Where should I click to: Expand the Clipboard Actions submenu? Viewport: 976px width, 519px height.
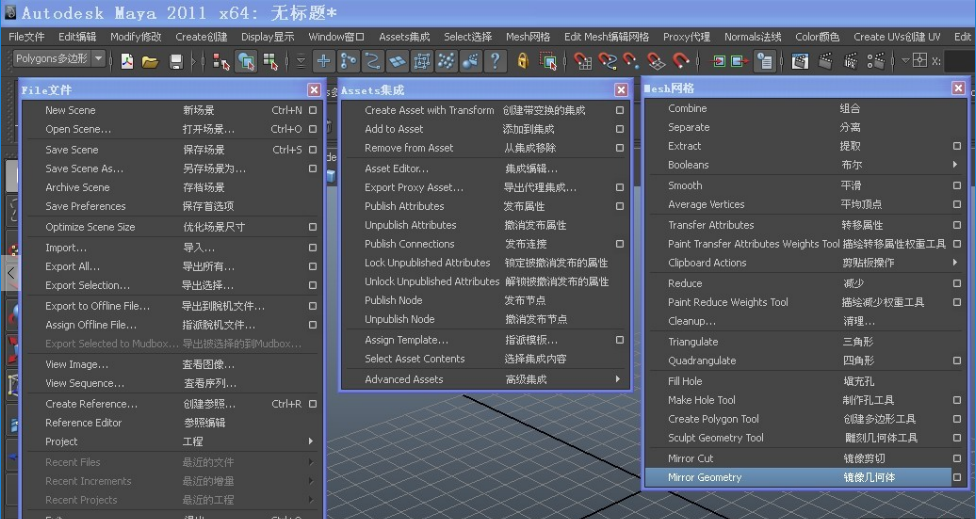[955, 262]
